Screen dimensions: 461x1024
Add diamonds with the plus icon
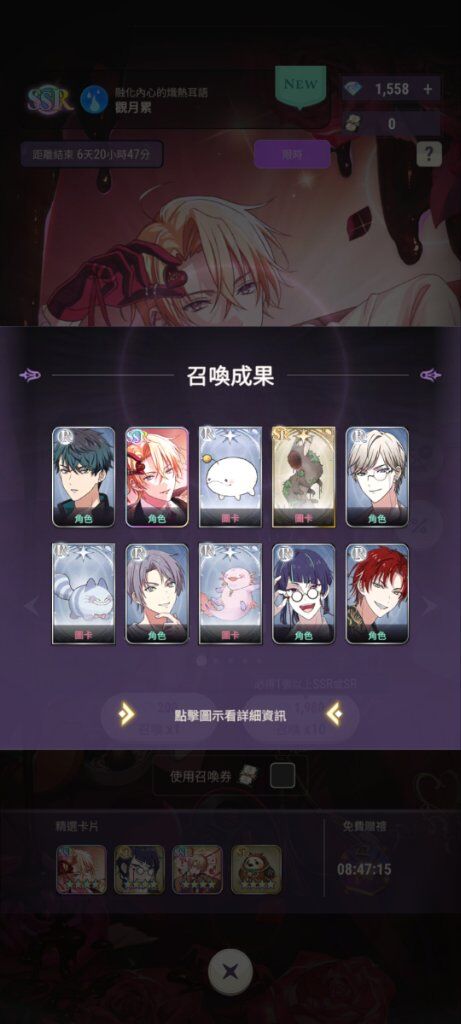click(x=428, y=89)
